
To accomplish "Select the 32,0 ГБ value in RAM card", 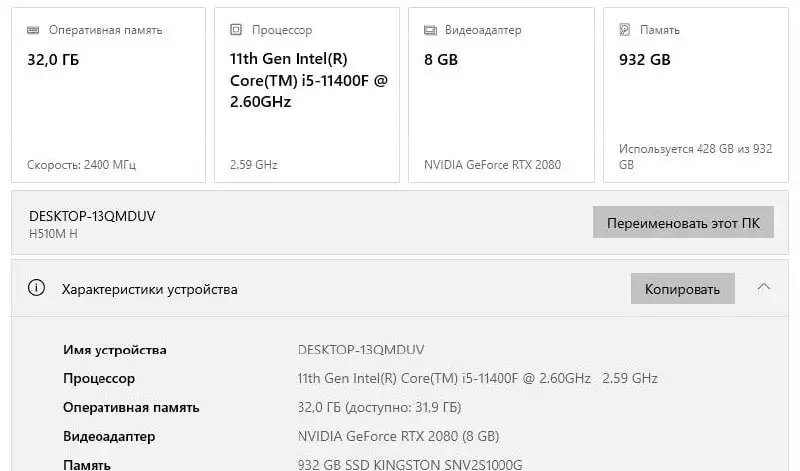I will (x=53, y=60).
